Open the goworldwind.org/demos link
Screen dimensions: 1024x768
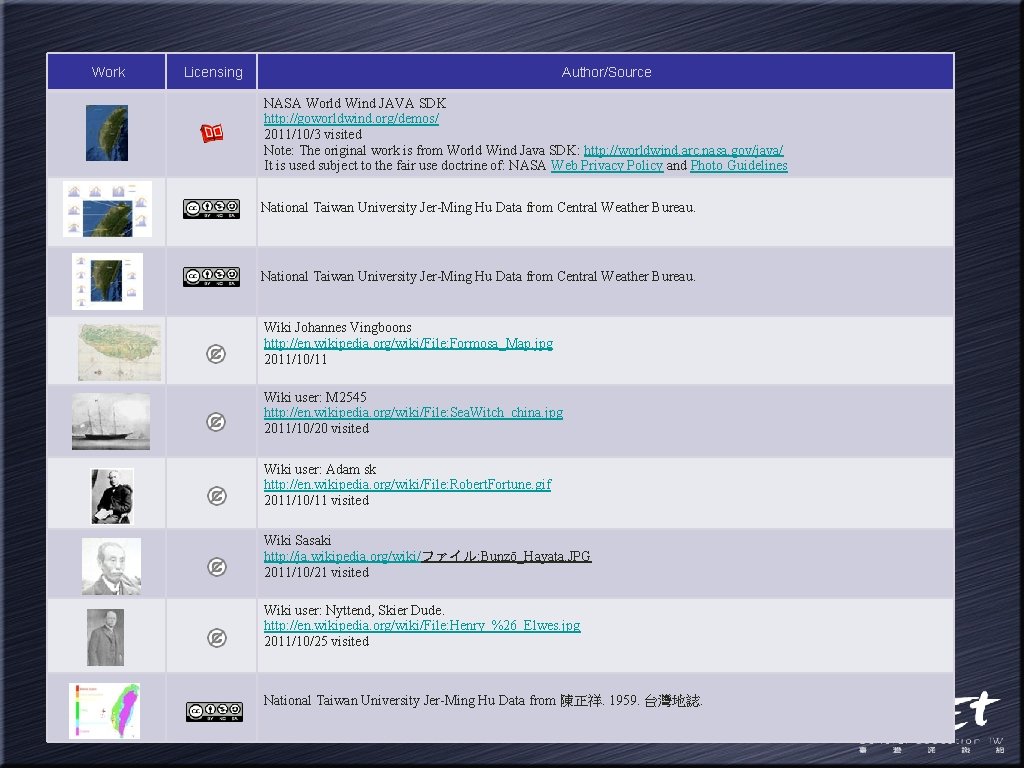pyautogui.click(x=351, y=118)
